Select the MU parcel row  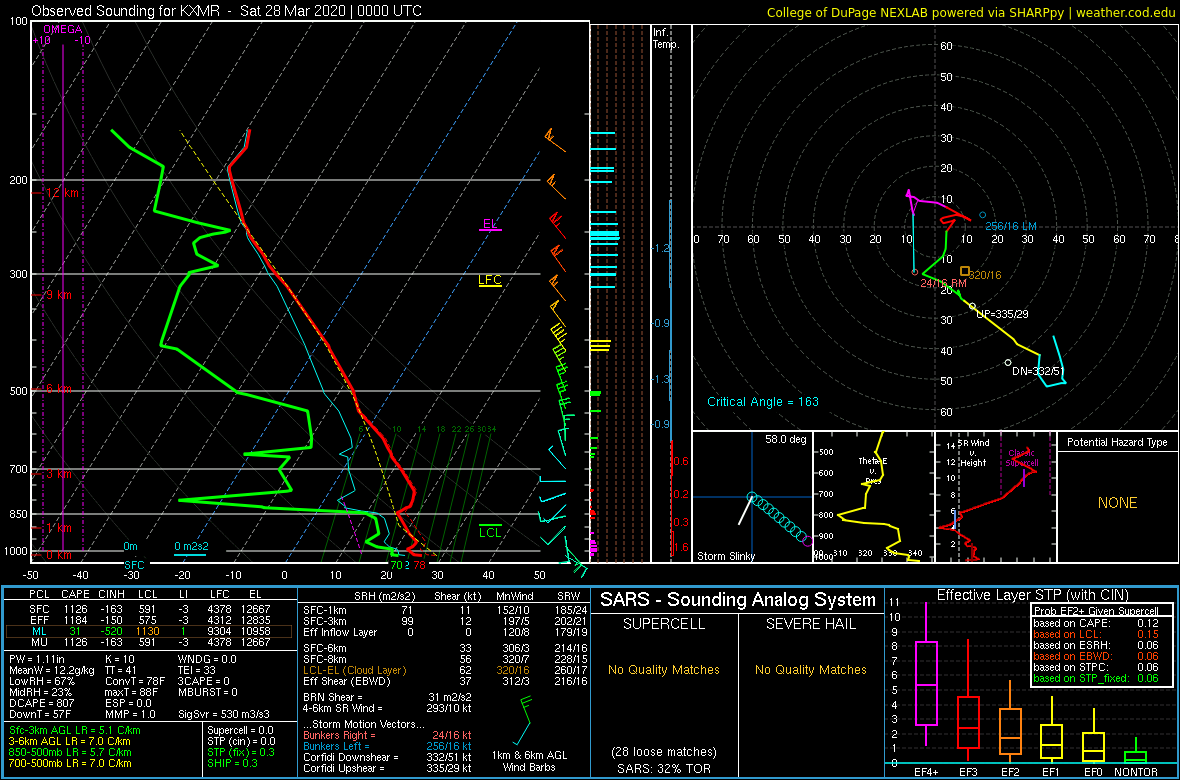pyautogui.click(x=150, y=643)
